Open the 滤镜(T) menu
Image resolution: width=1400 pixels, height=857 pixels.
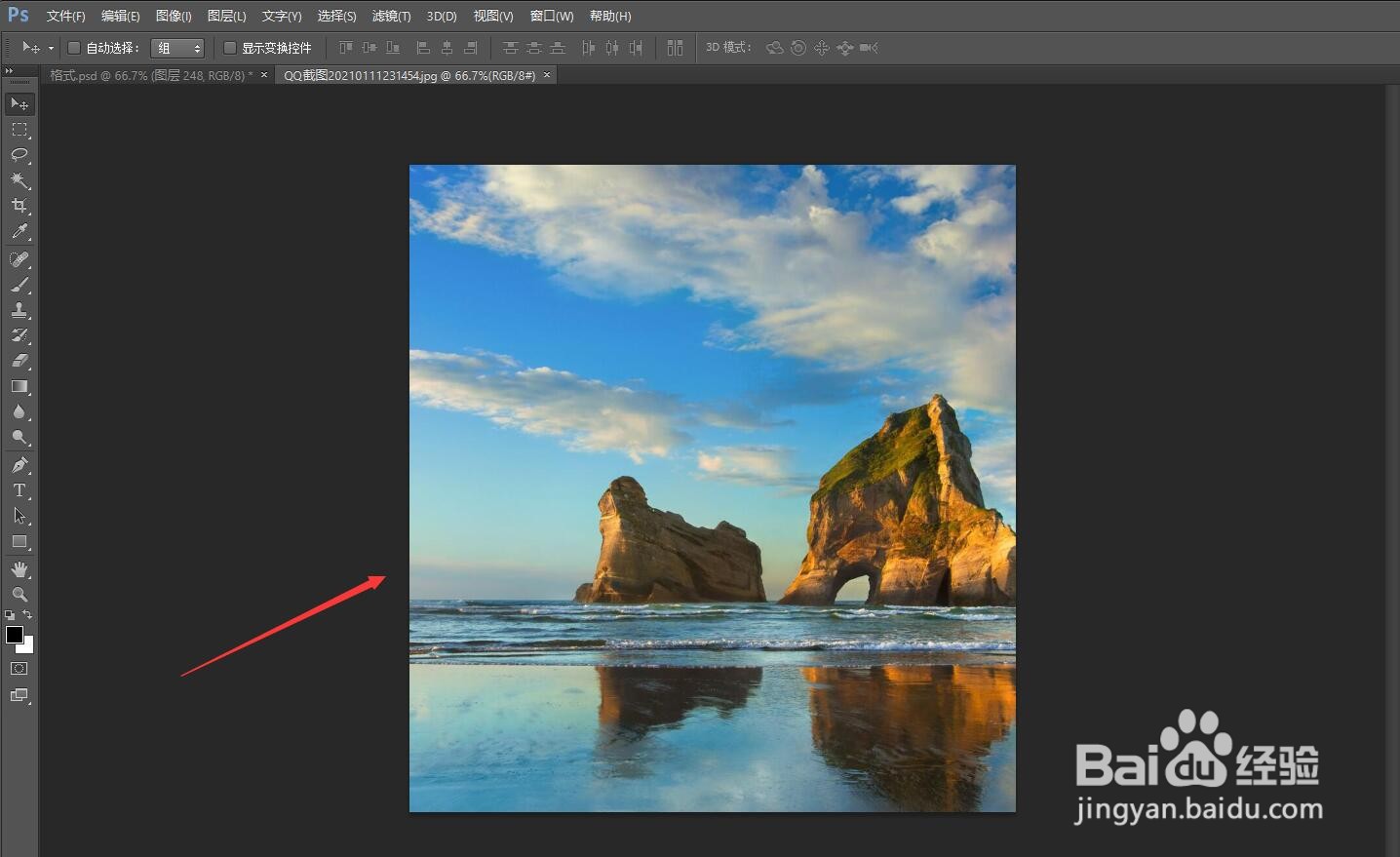point(392,17)
